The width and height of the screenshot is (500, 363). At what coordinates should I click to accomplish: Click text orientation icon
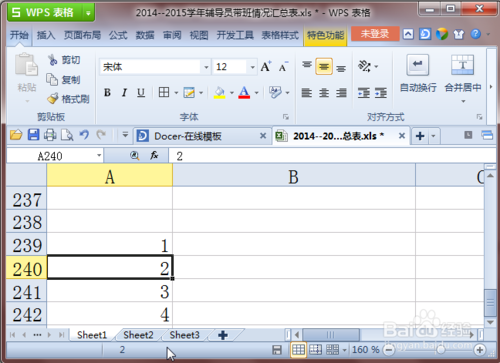364,66
